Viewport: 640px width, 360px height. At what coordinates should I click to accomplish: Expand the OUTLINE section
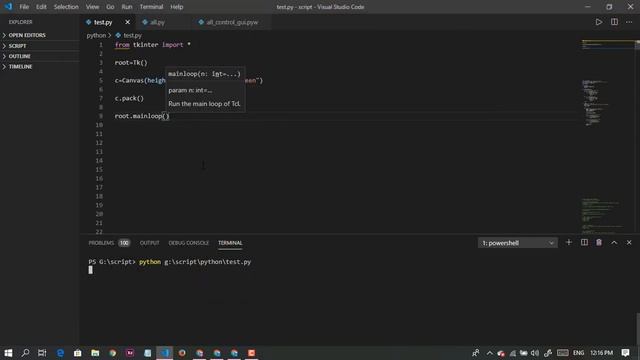coord(40,56)
